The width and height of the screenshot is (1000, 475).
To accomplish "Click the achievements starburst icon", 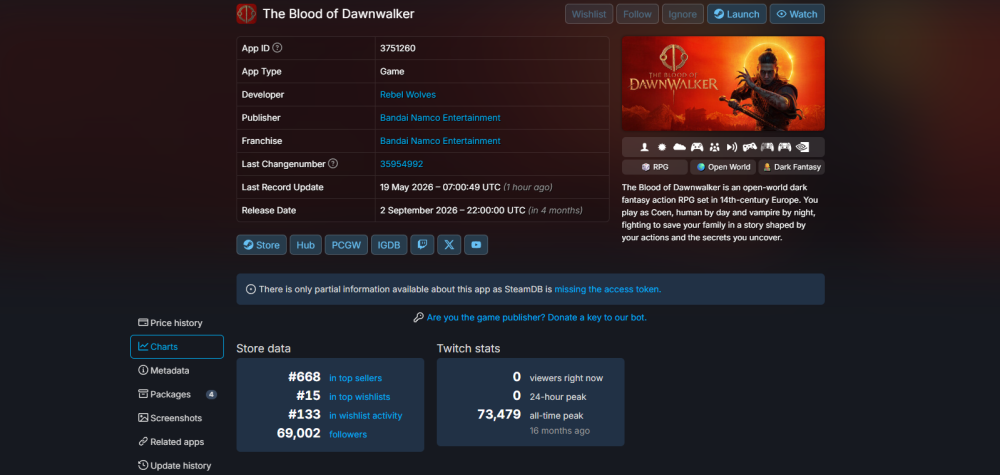I will 662,147.
